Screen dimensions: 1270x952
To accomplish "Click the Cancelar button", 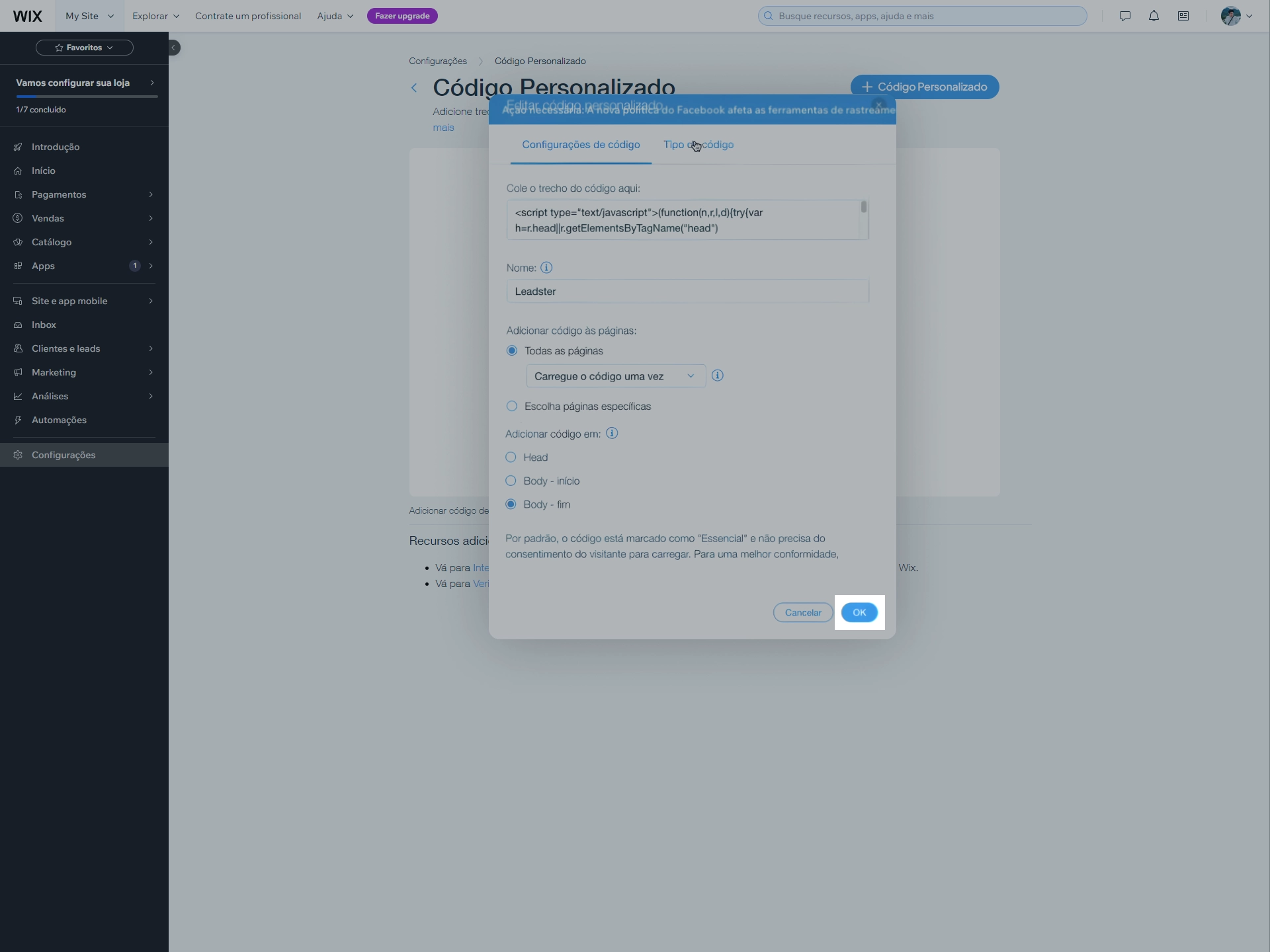I will tap(802, 613).
